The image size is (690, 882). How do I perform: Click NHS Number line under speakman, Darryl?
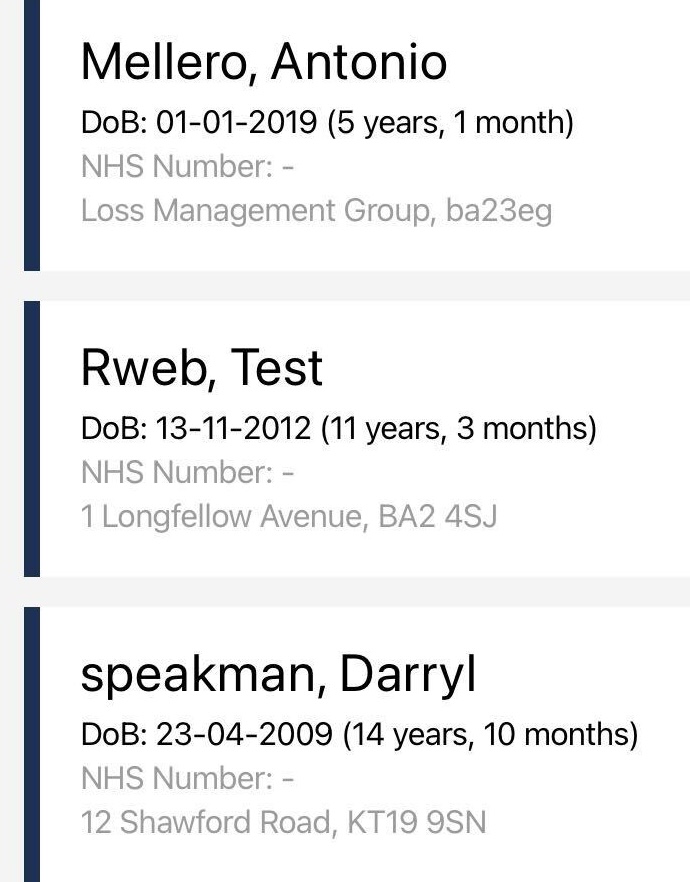(x=187, y=778)
